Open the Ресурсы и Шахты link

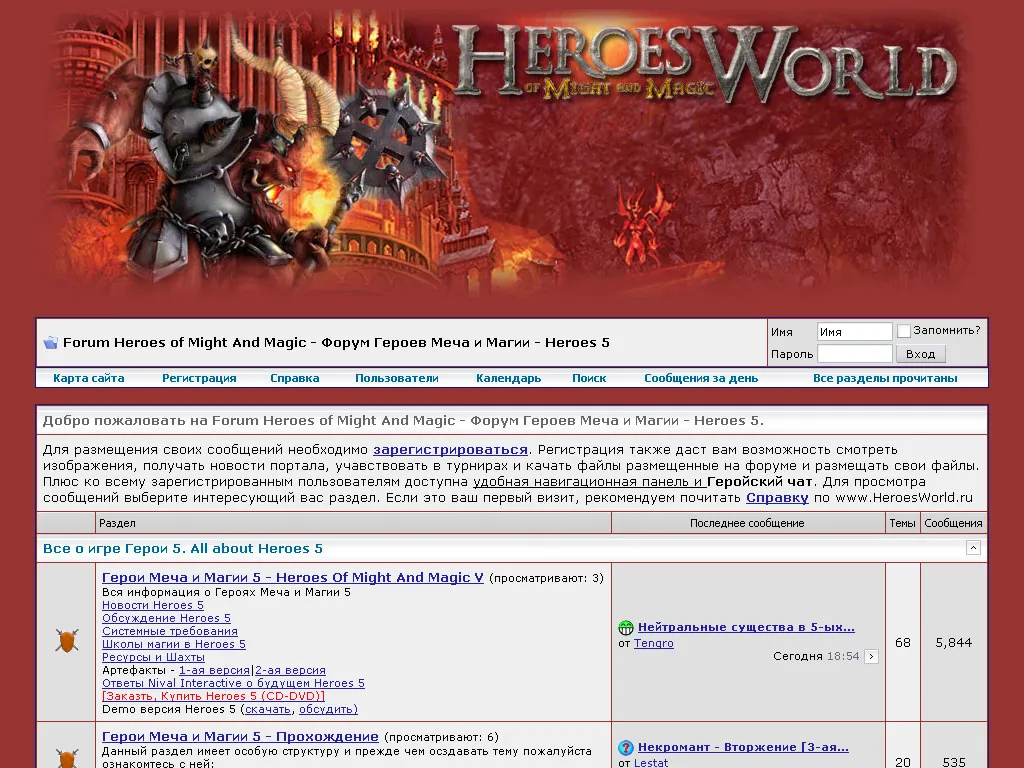[x=153, y=658]
